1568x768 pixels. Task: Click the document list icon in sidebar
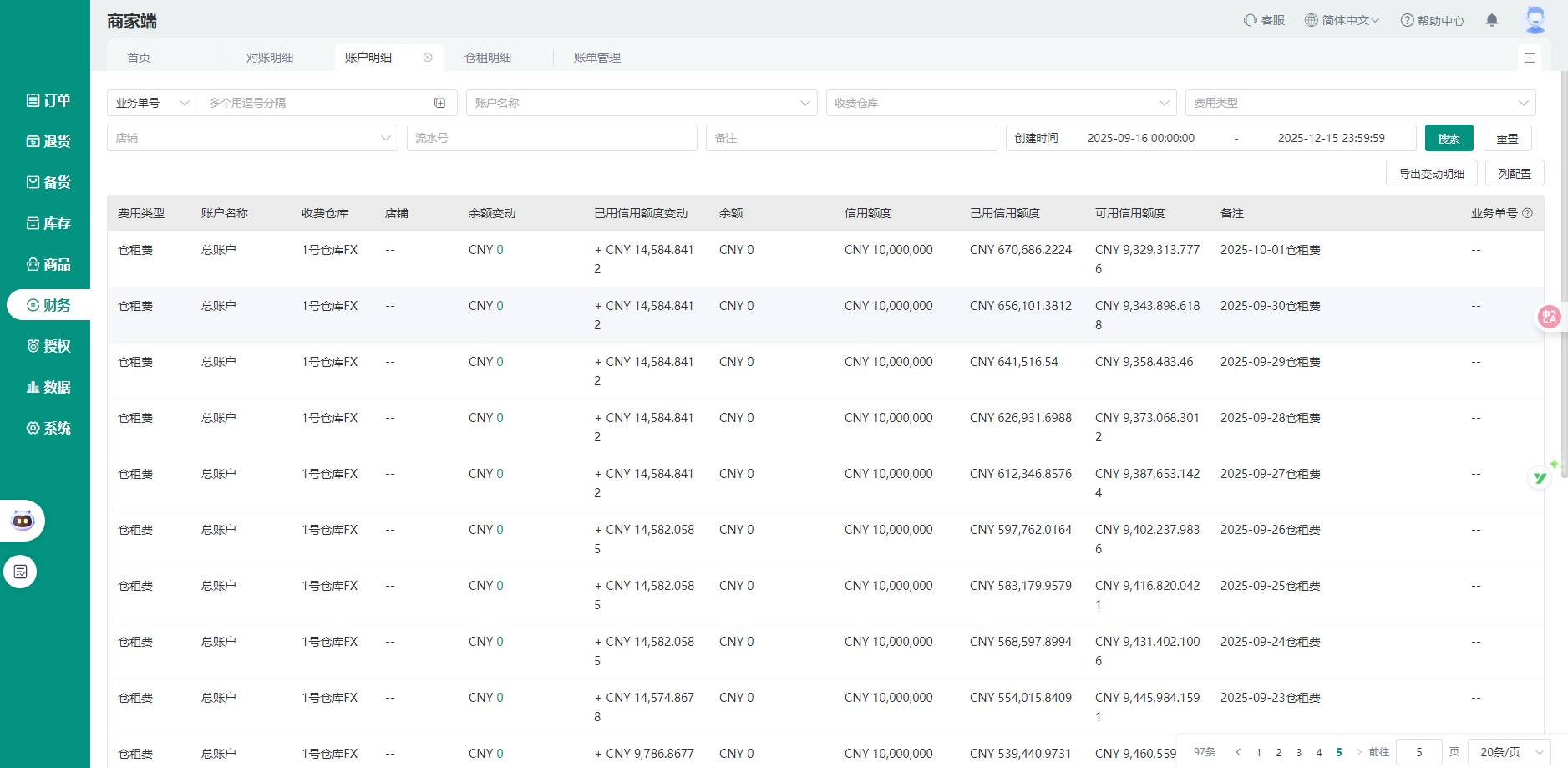[21, 572]
